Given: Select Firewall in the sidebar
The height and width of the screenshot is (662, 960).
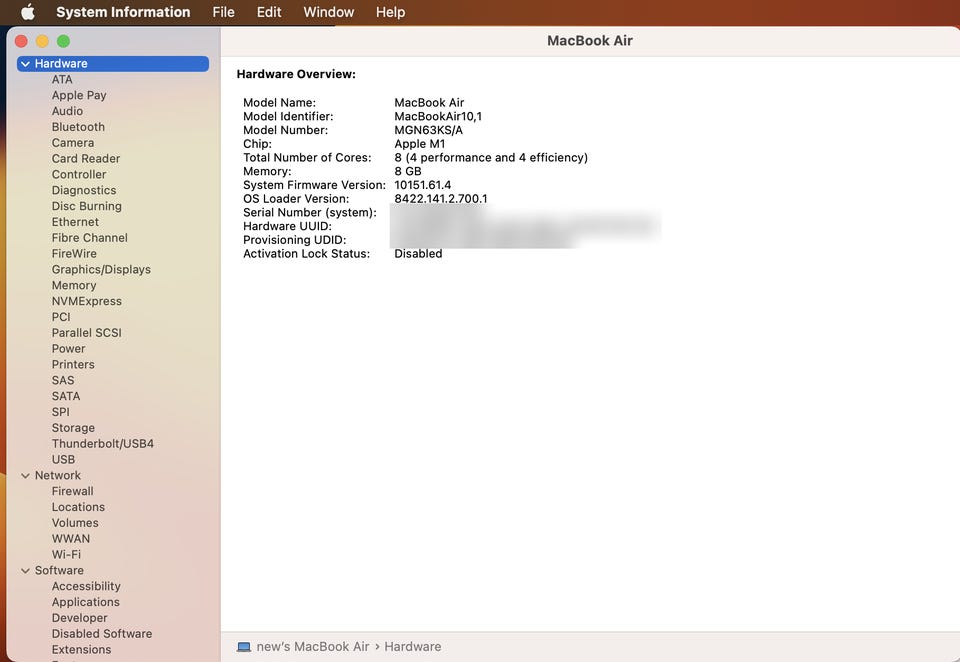Looking at the screenshot, I should [73, 491].
